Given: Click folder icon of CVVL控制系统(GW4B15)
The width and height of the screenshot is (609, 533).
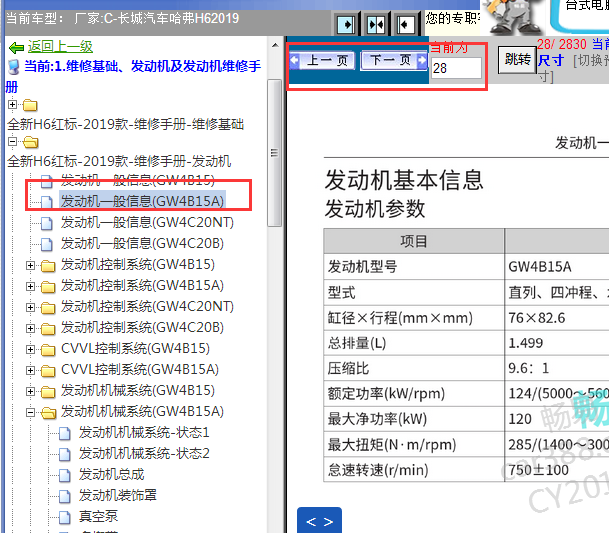Looking at the screenshot, I should (48, 350).
